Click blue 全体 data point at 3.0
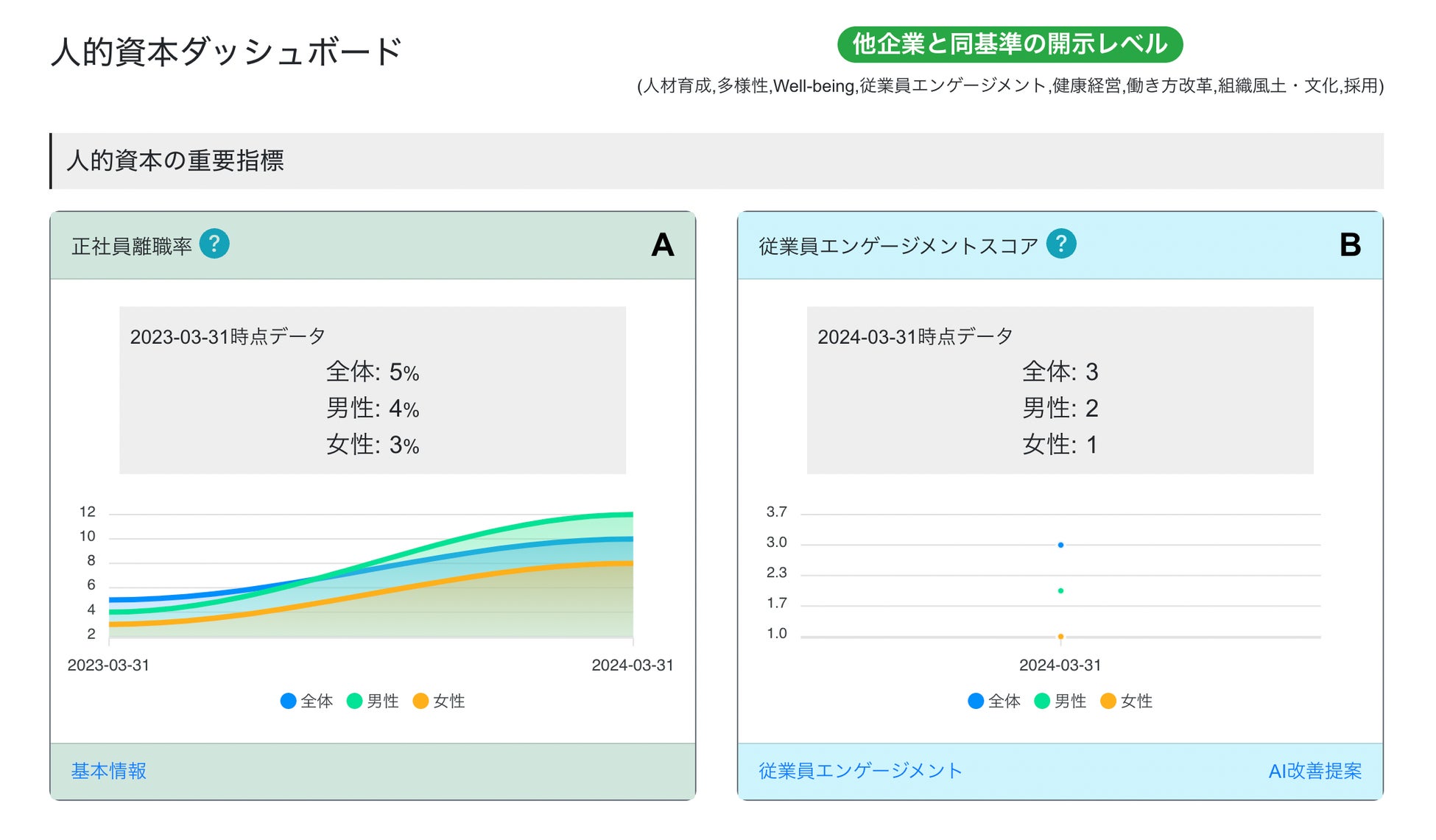 (x=1060, y=545)
